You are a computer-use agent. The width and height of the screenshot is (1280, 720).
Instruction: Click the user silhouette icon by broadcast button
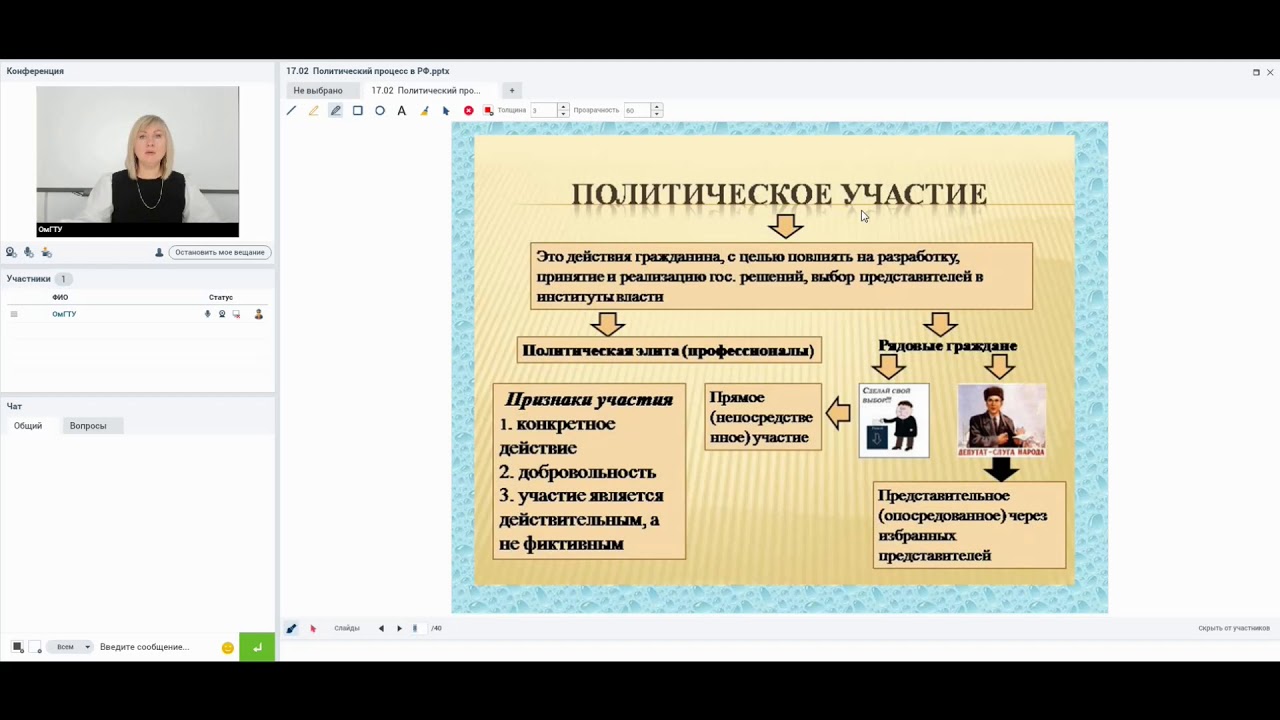click(159, 253)
